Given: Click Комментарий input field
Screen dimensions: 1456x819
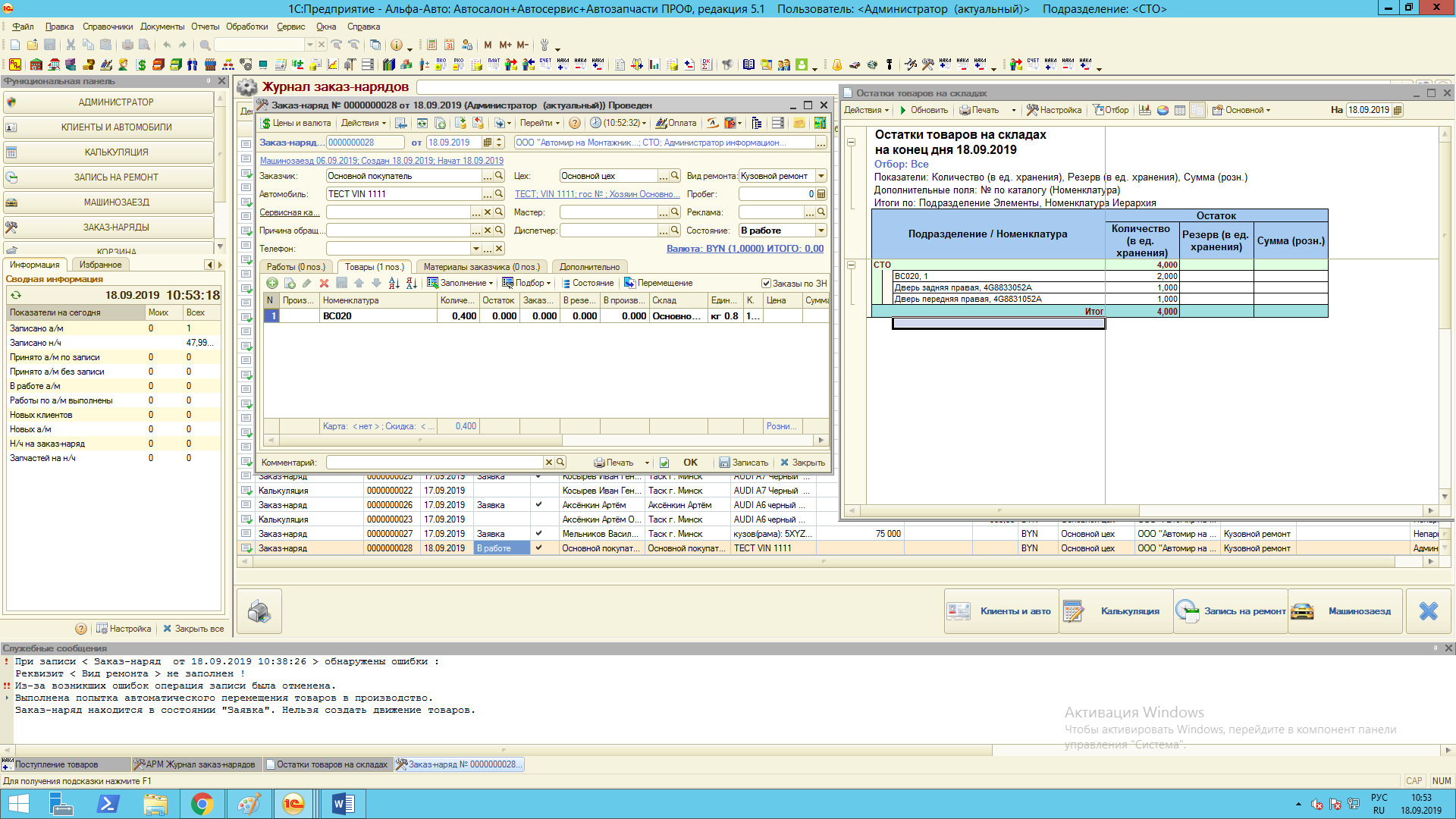Looking at the screenshot, I should point(435,463).
